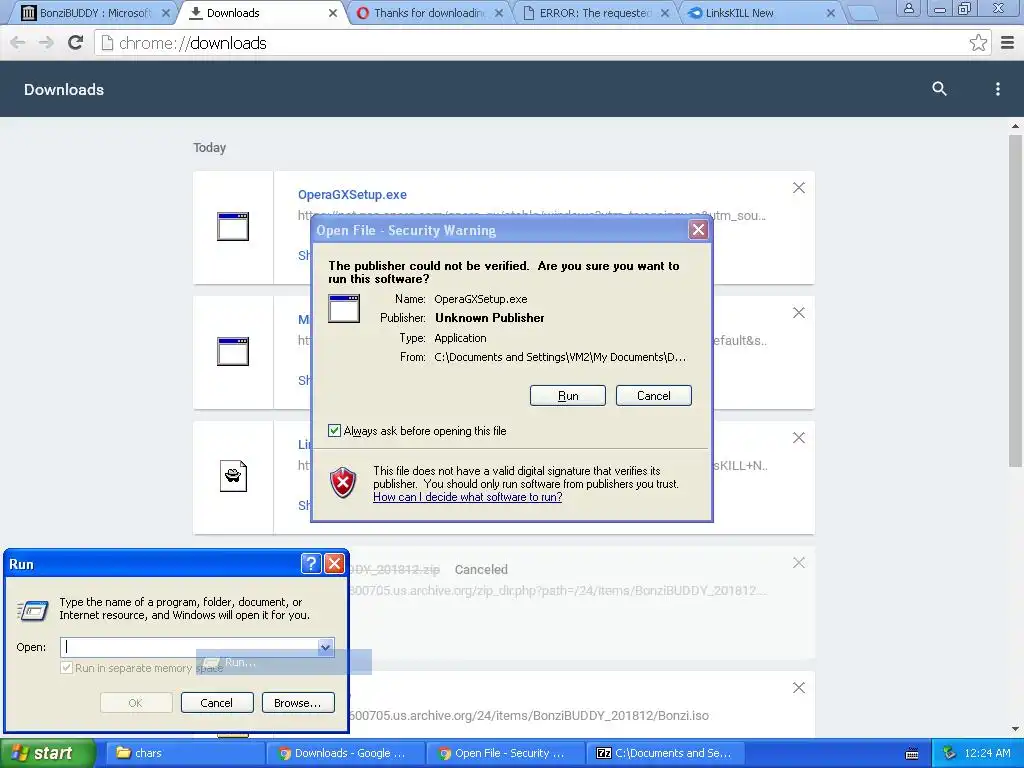The image size is (1024, 768).
Task: Click the download icon on the Downloads tab
Action: (x=195, y=13)
